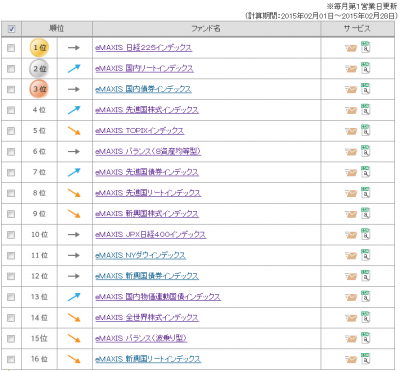Check the box for the 9位 row
This screenshot has width=400, height=371.
coord(11,214)
